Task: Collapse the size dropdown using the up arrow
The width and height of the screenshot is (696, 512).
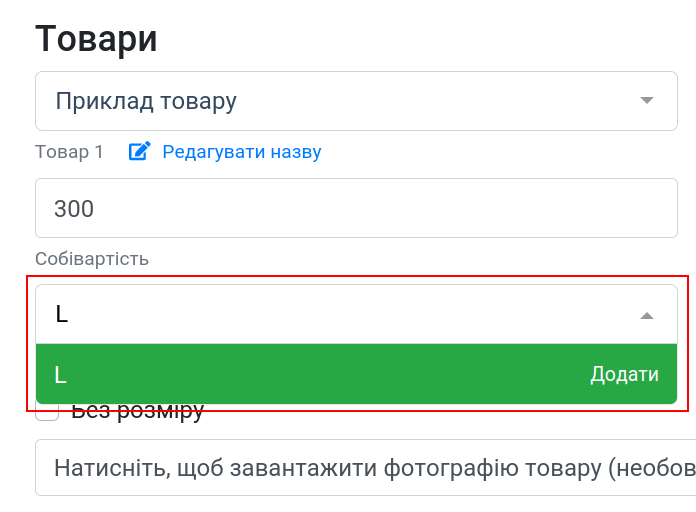Action: [x=647, y=316]
